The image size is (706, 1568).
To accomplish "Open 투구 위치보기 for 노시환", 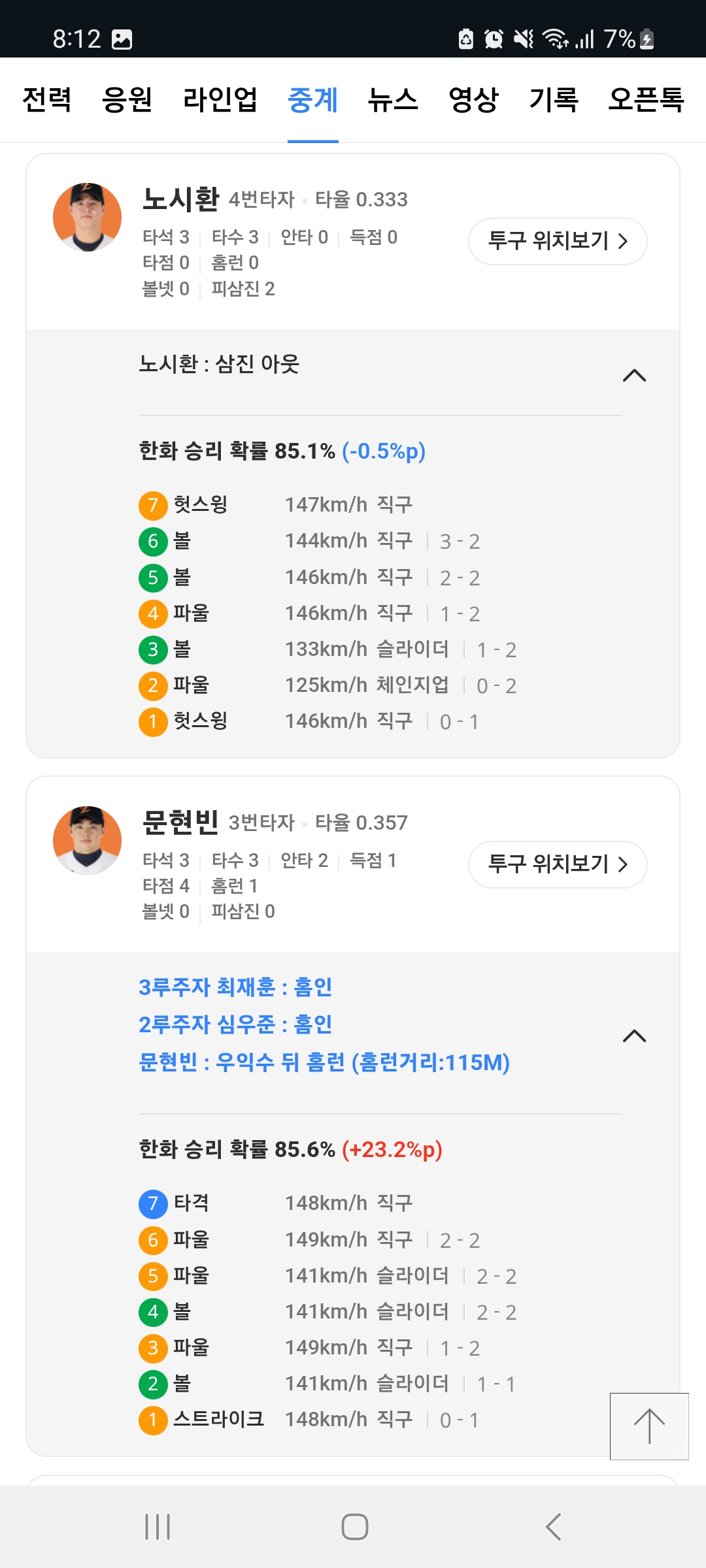I will click(558, 241).
